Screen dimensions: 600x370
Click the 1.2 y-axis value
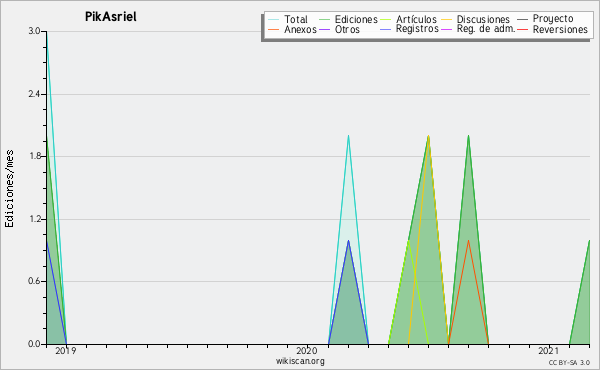pos(34,219)
